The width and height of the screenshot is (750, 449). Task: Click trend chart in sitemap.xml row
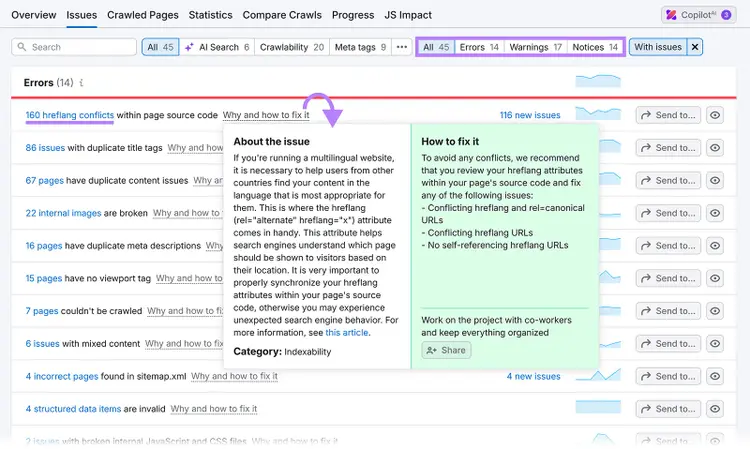coord(598,374)
